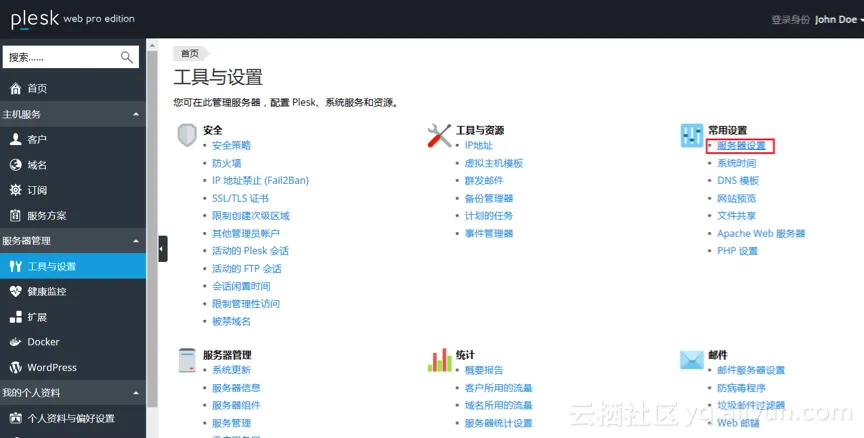Click the Statistics bar chart icon

click(x=439, y=360)
